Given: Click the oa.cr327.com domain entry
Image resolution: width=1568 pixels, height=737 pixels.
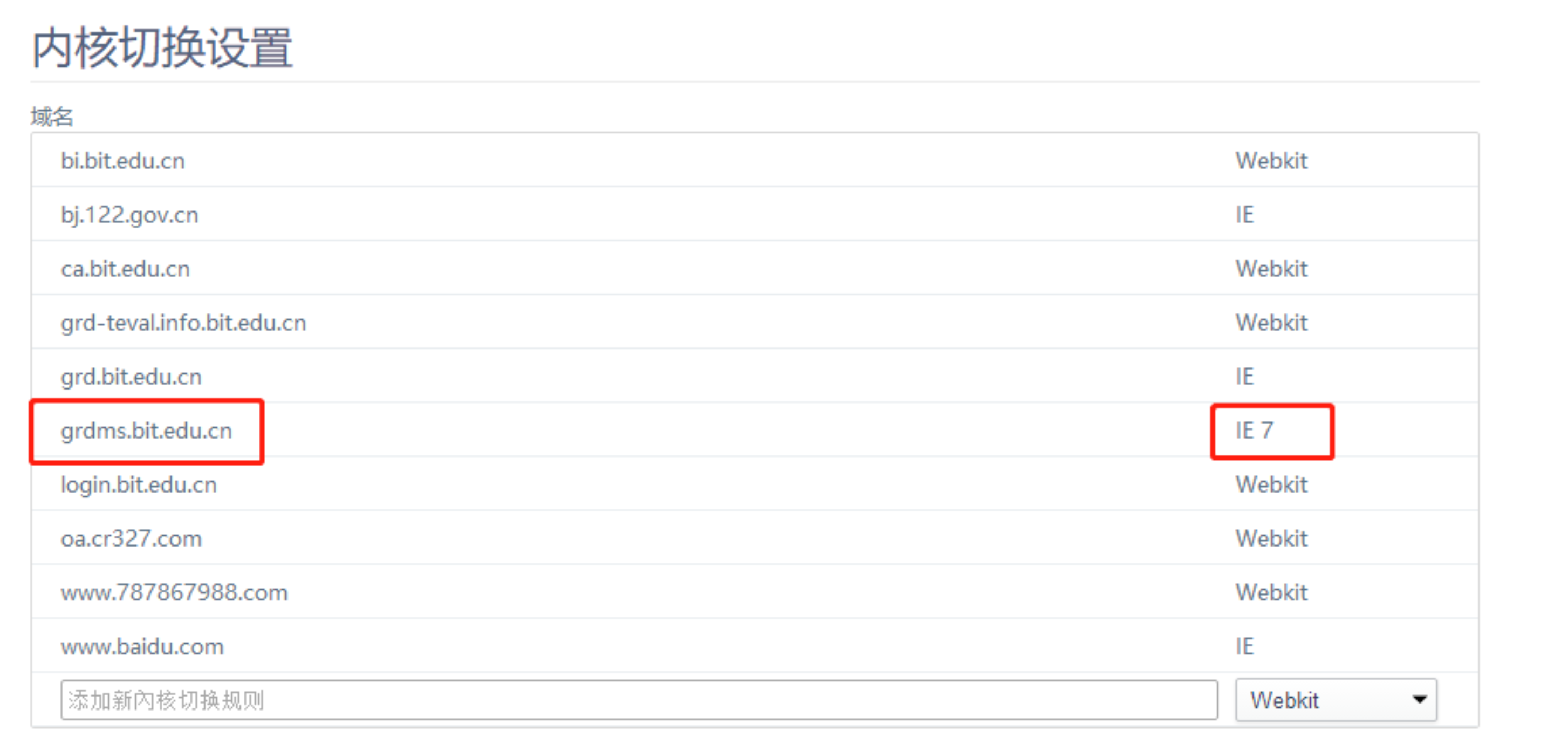Looking at the screenshot, I should coord(131,538).
